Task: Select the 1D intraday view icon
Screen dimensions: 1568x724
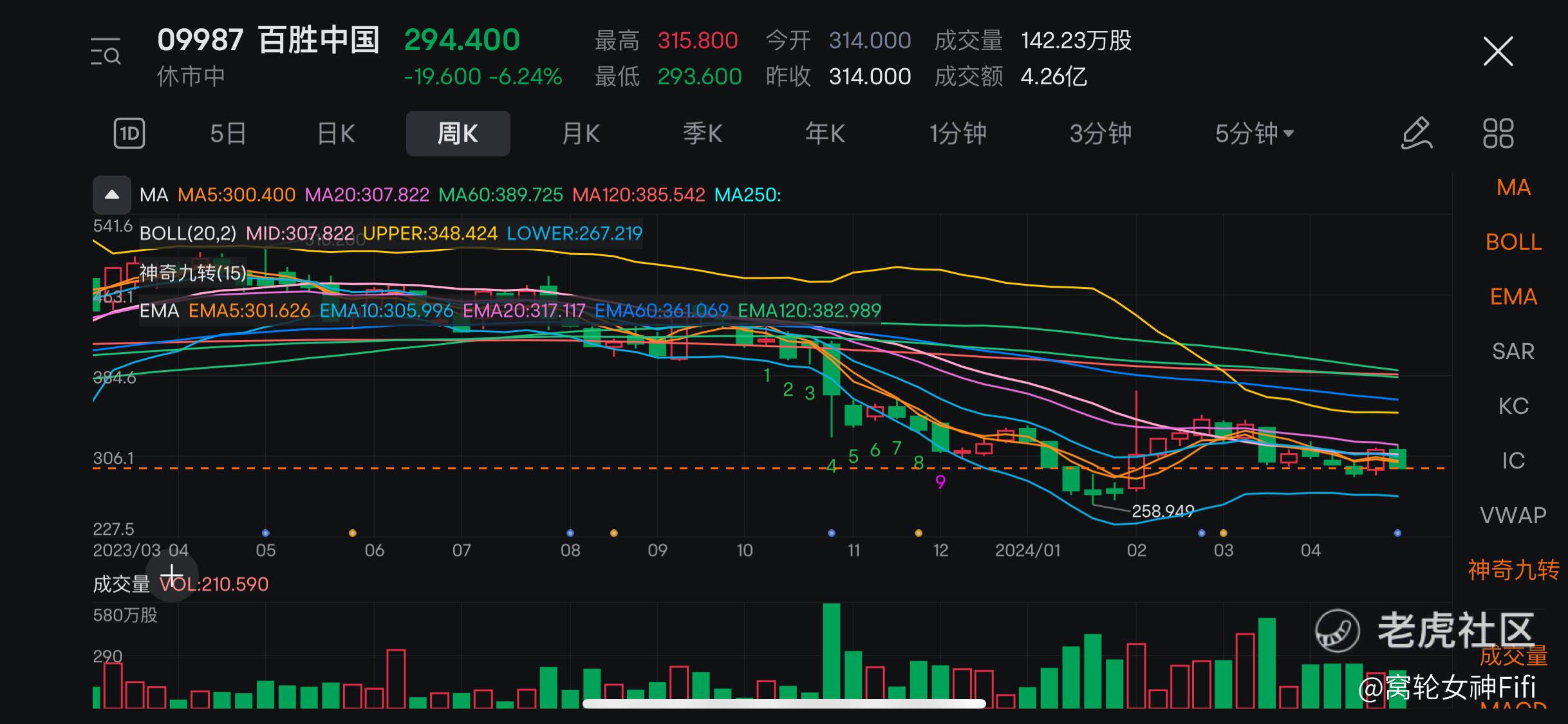Action: [x=129, y=133]
